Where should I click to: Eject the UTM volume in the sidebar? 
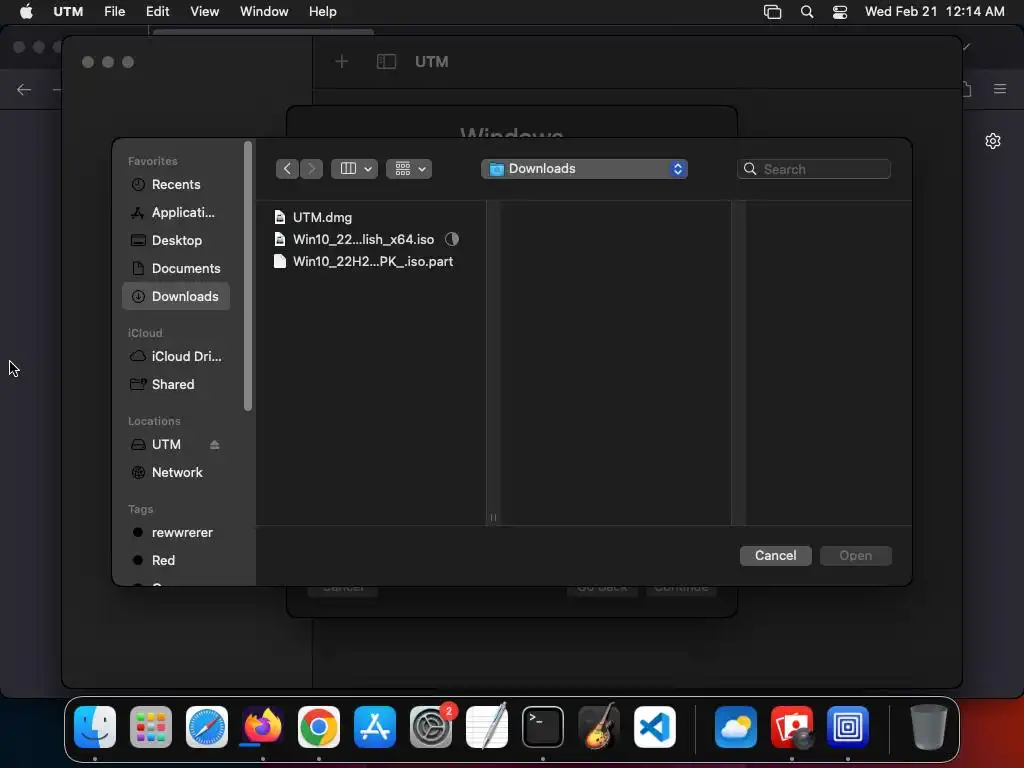pos(214,445)
